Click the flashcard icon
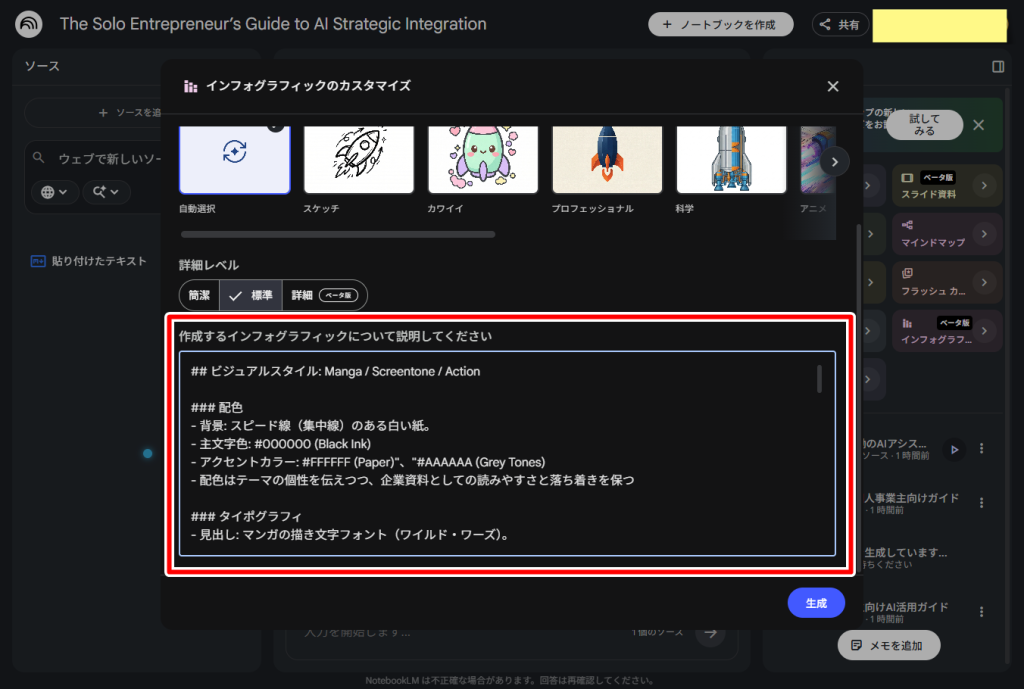 point(907,273)
